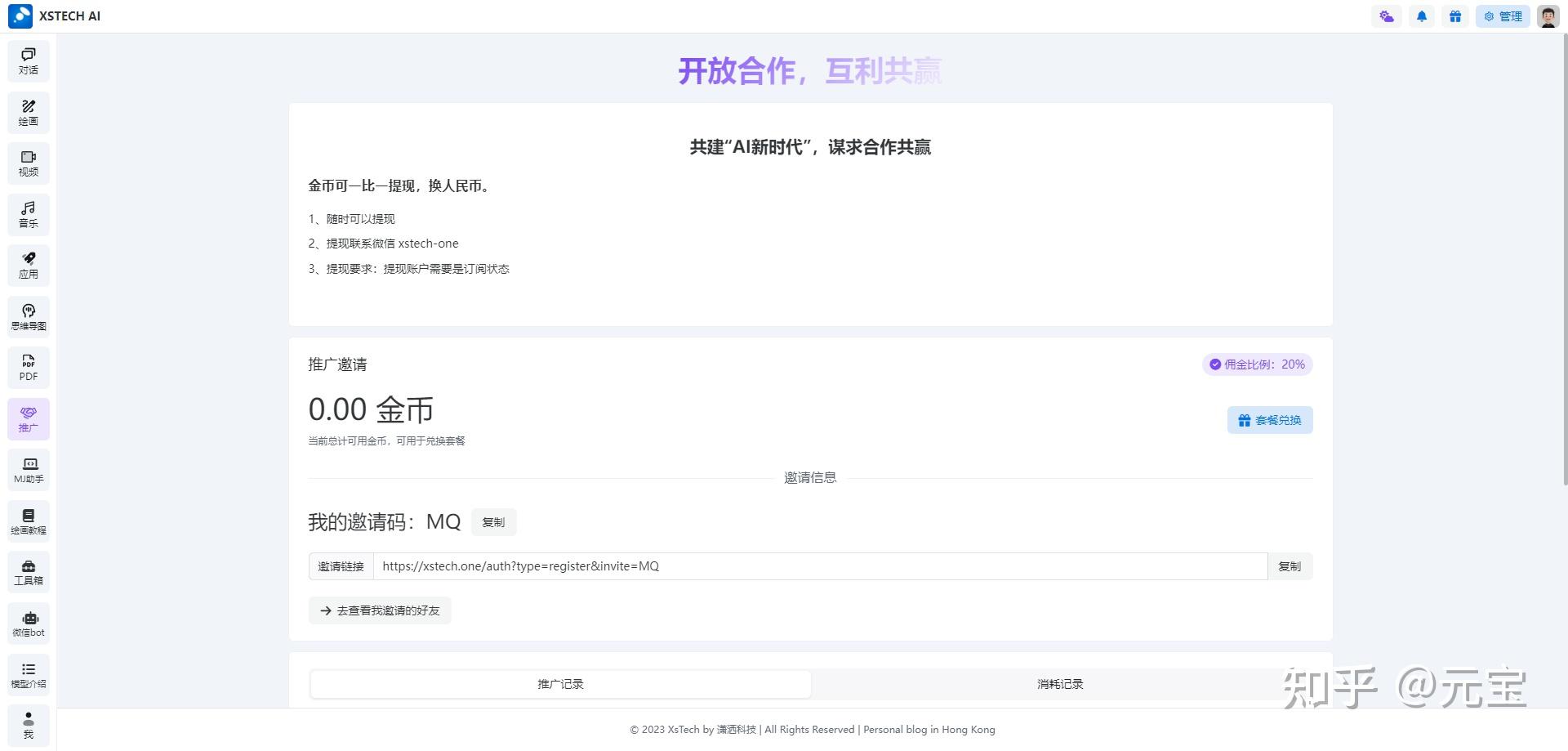Open the theme settings cloud icon
1568x751 pixels.
click(1386, 16)
